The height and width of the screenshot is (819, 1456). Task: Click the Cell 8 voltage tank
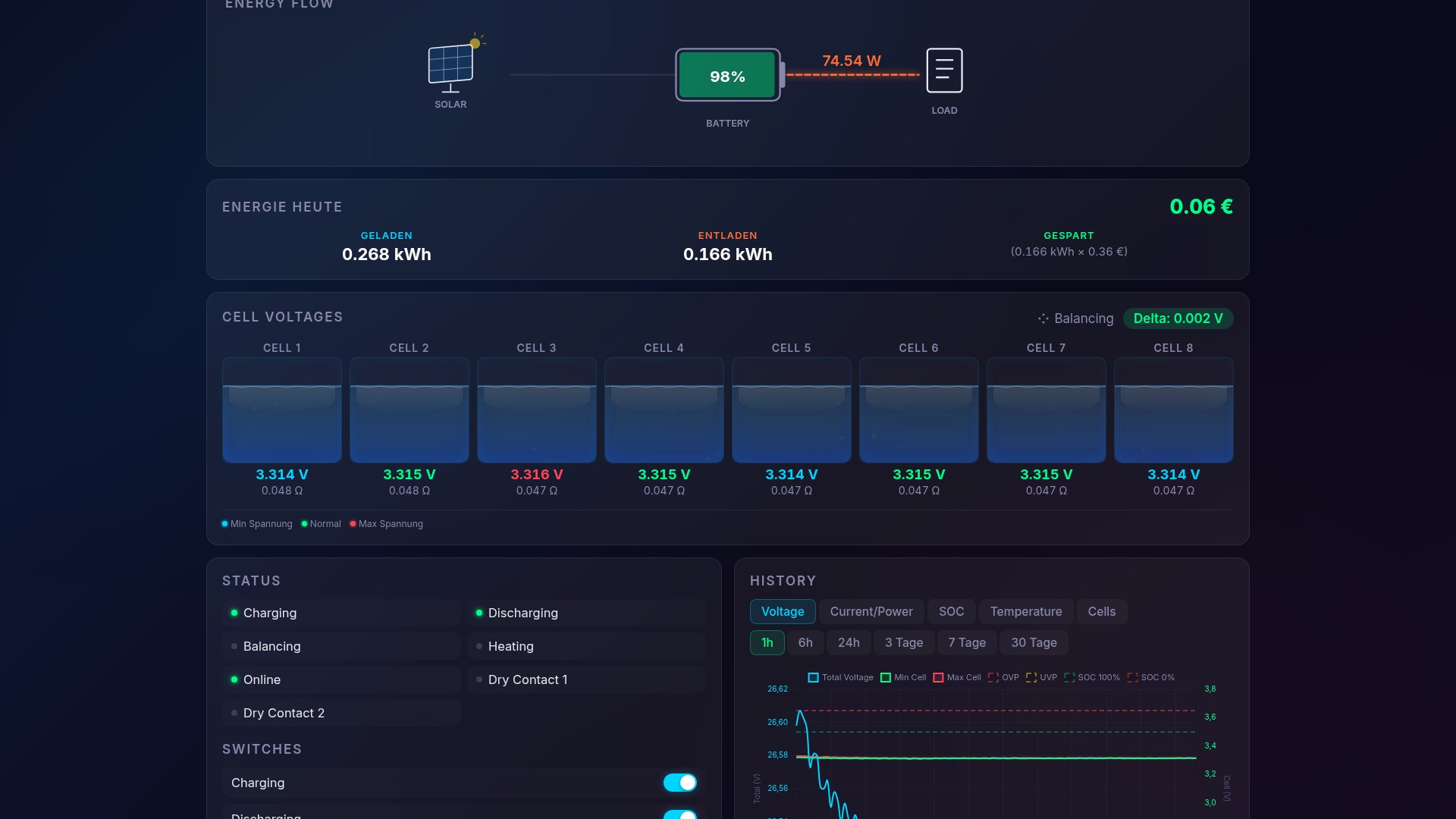[1173, 410]
